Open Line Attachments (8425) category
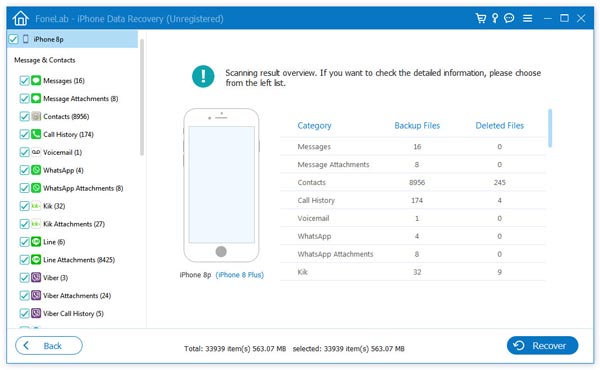Image resolution: width=600 pixels, height=370 pixels. tap(79, 260)
